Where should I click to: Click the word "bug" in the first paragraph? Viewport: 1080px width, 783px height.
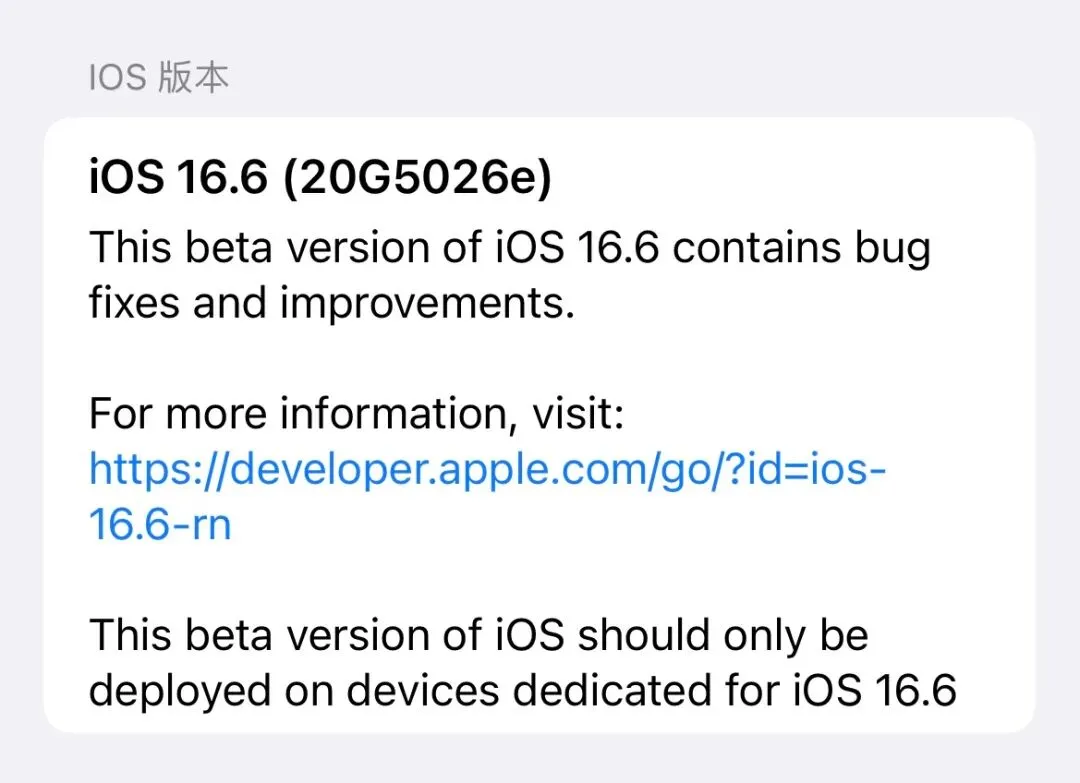[893, 249]
